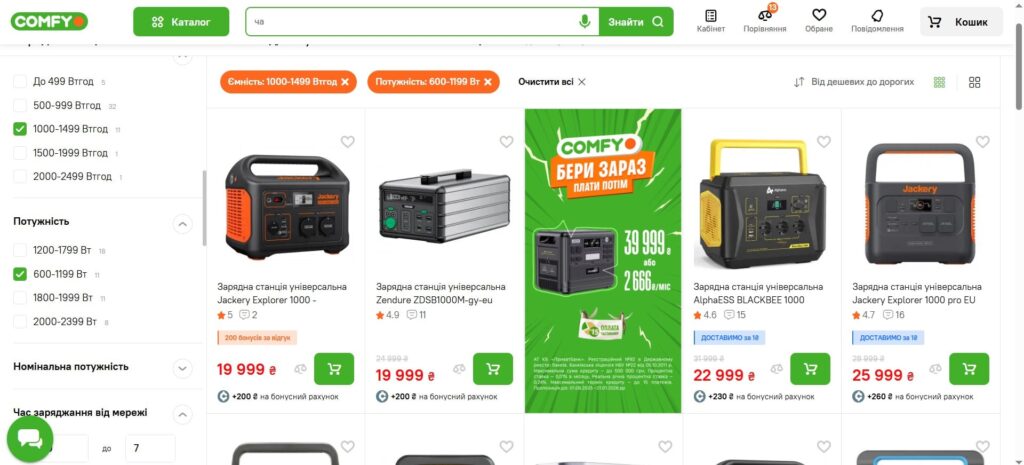Click the search input field

coord(411,22)
